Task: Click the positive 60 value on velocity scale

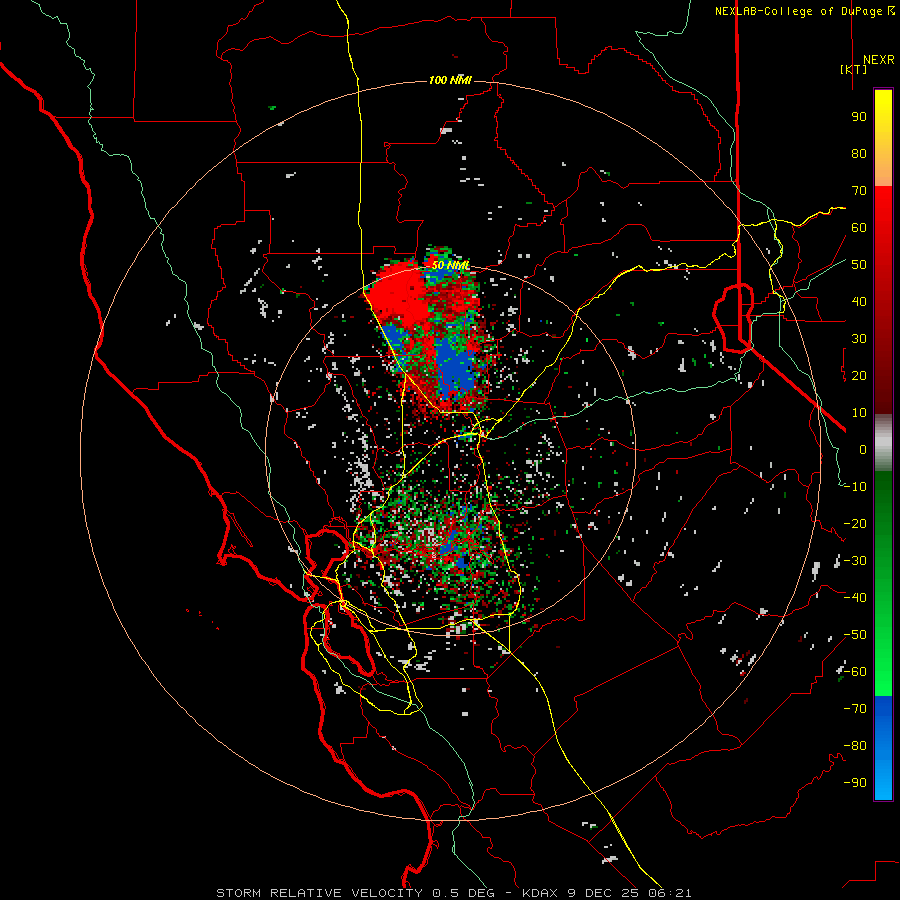Action: (859, 228)
